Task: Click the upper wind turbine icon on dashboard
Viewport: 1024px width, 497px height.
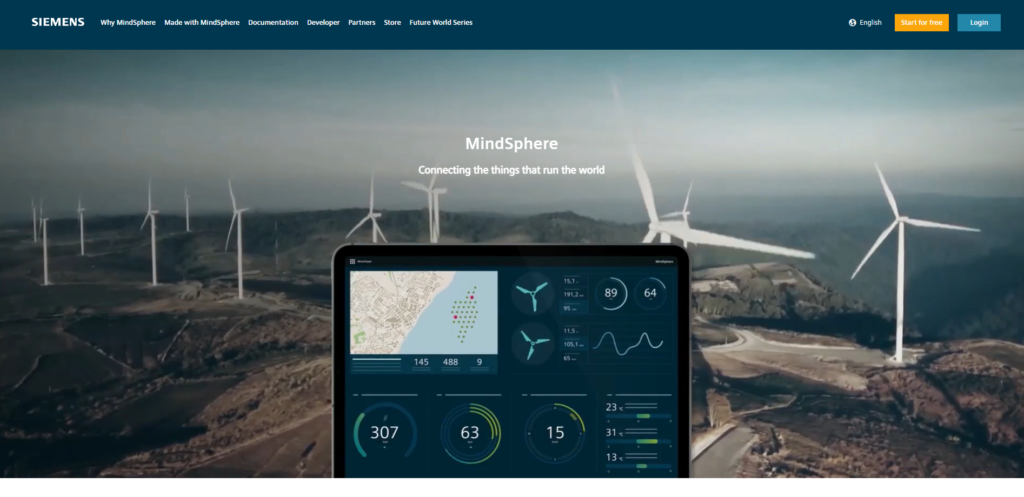Action: pyautogui.click(x=531, y=294)
